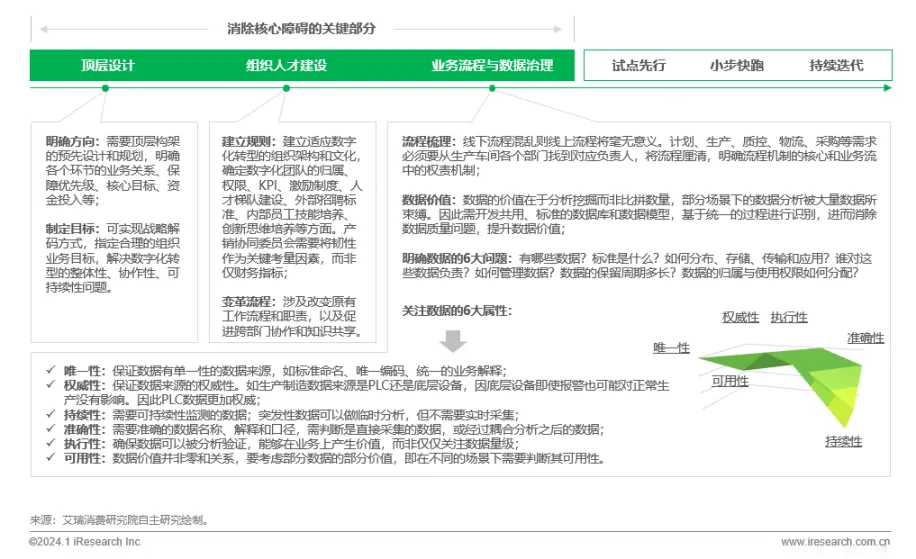Click the 变革流程: paragraph heading

coord(249,302)
